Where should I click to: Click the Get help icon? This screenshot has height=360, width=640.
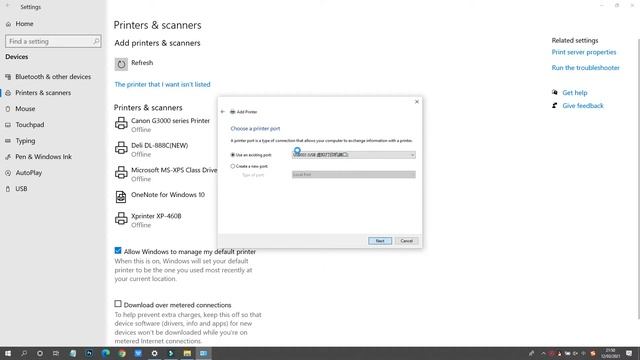[x=555, y=93]
